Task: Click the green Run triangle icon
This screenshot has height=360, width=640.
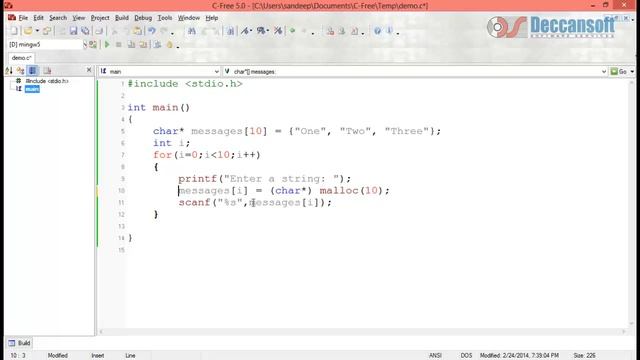Action: click(107, 44)
